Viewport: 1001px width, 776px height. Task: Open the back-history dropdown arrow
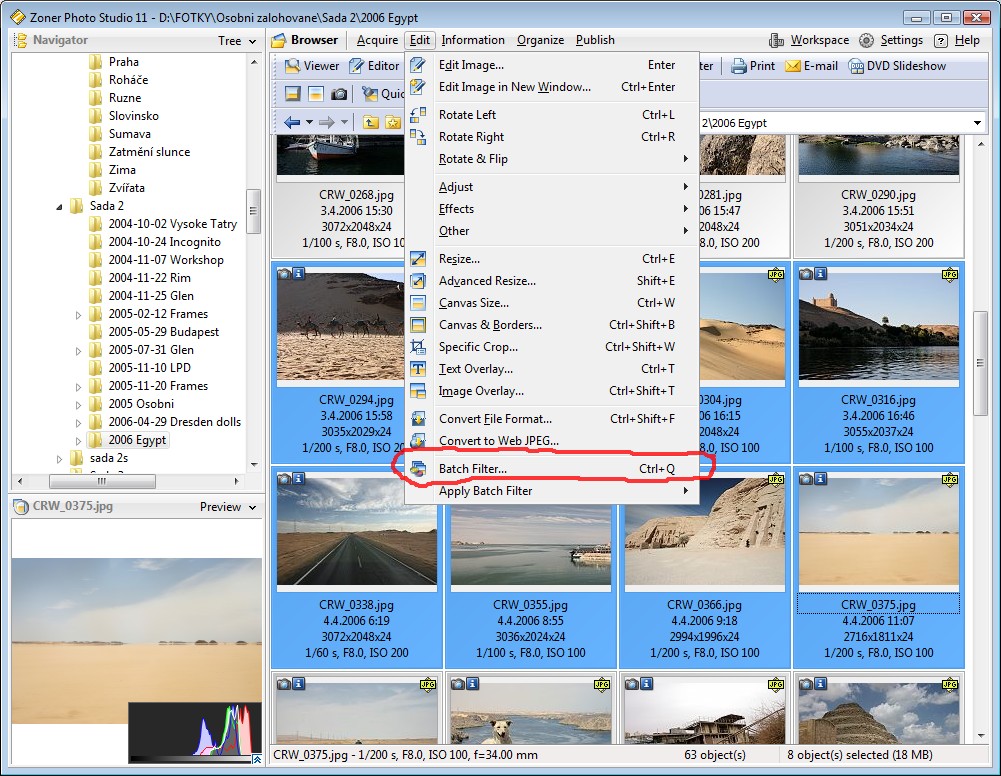(310, 122)
